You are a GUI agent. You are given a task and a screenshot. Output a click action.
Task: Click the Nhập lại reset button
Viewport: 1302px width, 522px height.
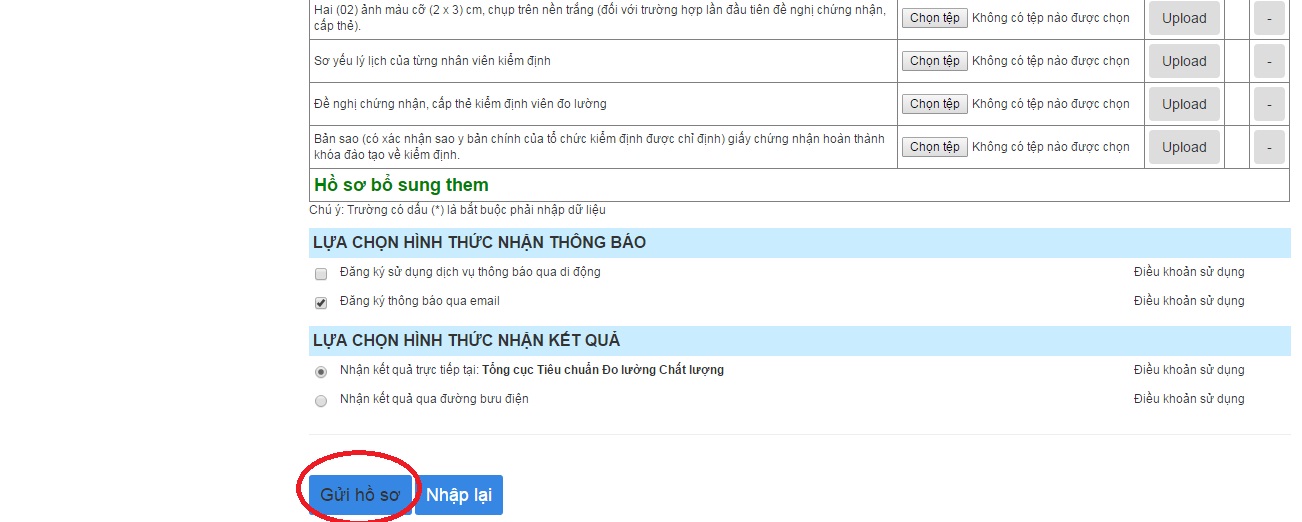459,495
